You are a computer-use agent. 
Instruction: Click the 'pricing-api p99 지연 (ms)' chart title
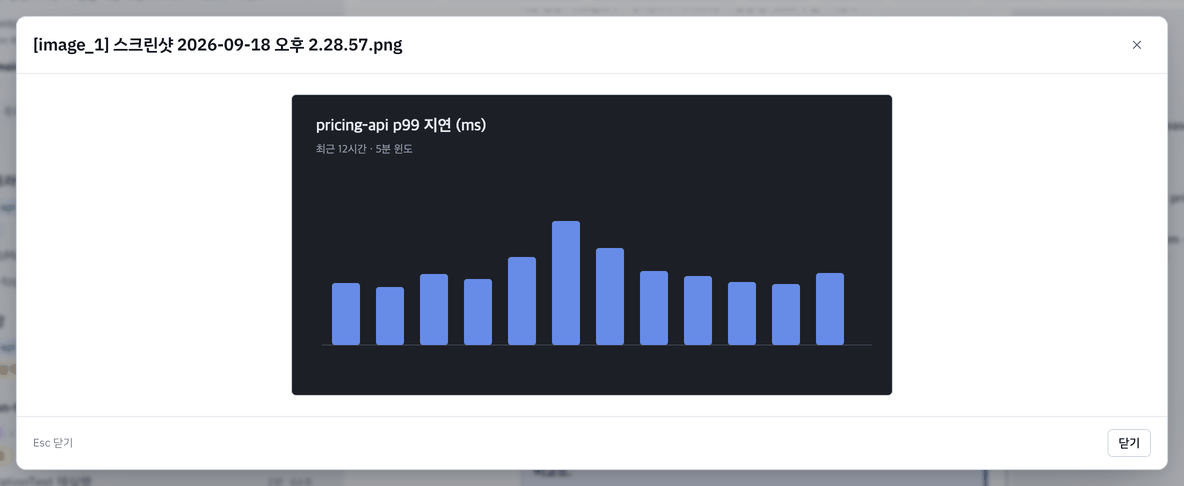pyautogui.click(x=401, y=125)
